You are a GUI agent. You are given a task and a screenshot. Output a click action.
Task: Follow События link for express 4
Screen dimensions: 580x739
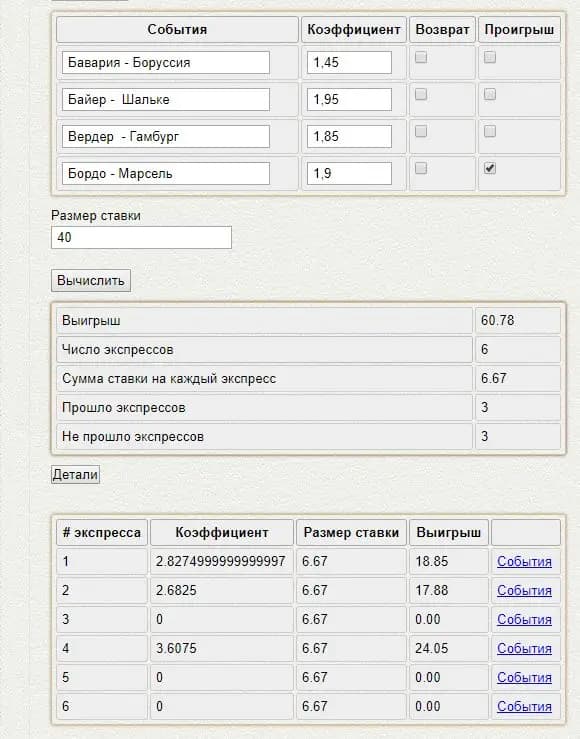[524, 649]
